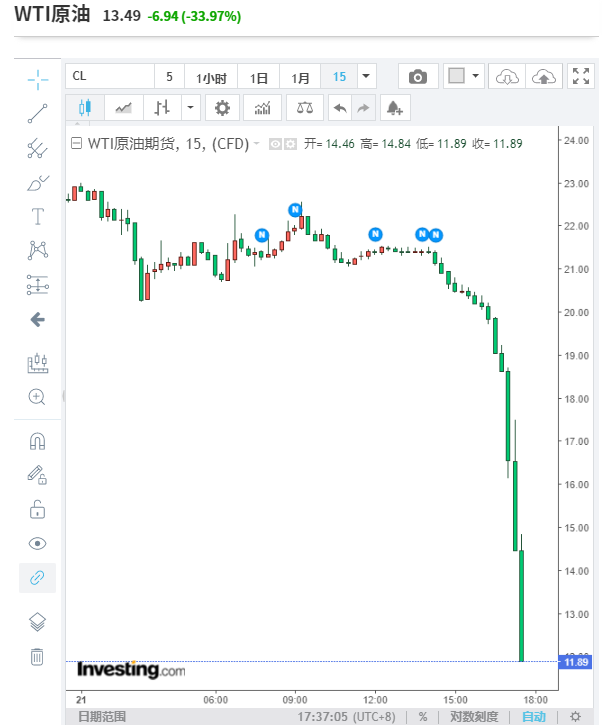Viewport: 607px width, 725px height.
Task: Switch to the 1小时 interval
Action: click(x=211, y=77)
